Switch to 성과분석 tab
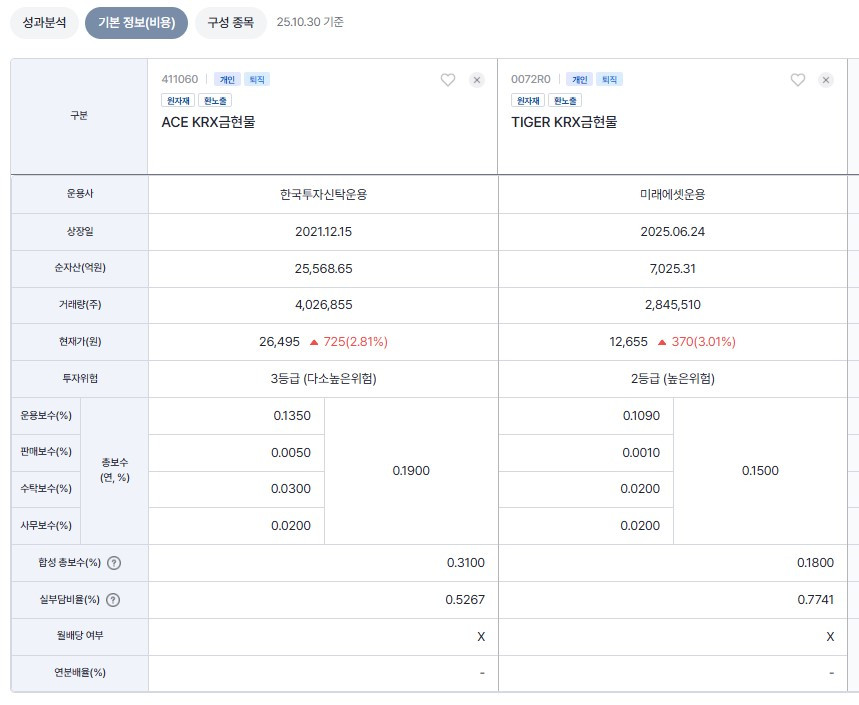The image size is (859, 705). tap(44, 22)
